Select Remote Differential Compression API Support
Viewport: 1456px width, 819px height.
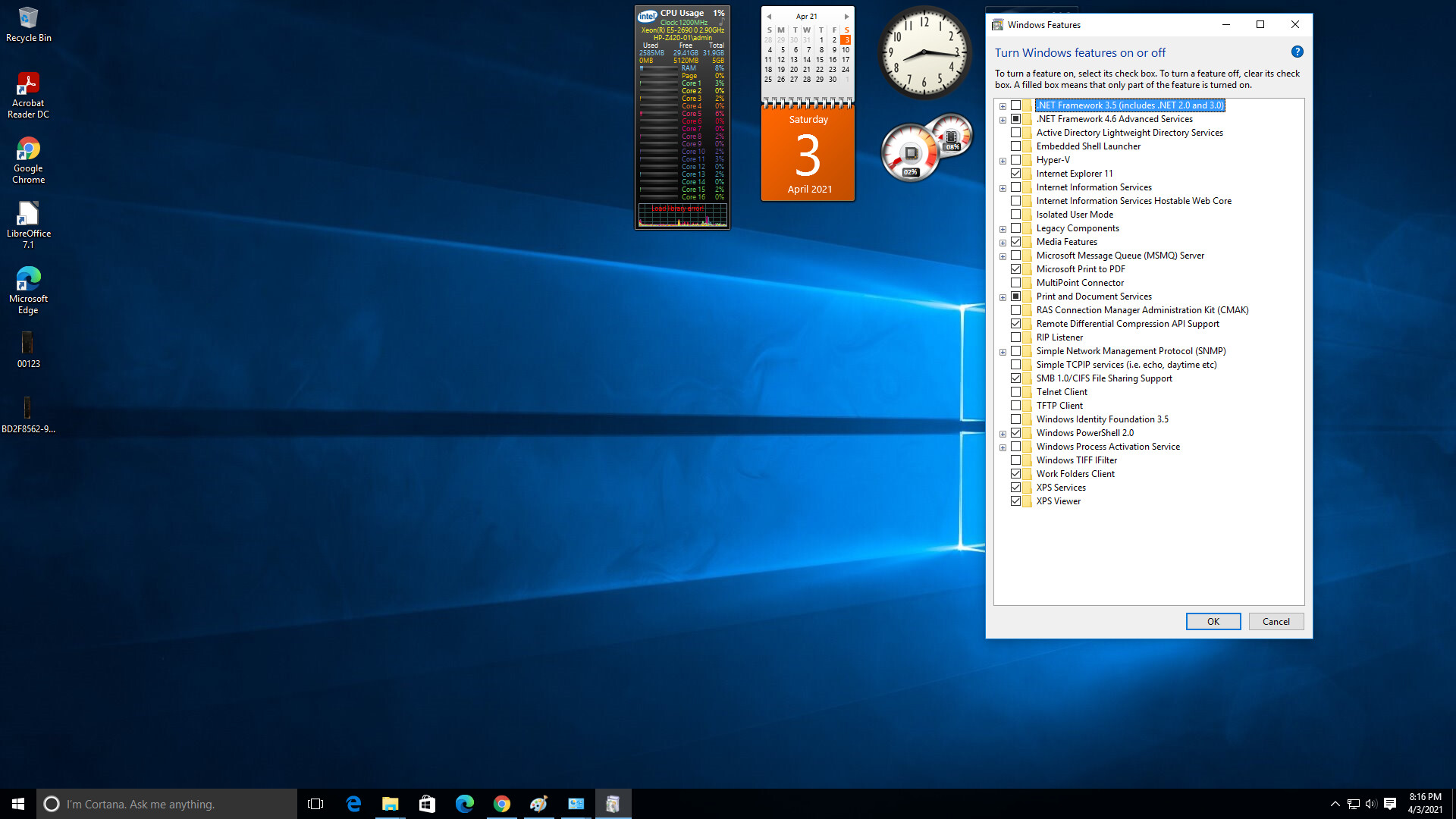click(1128, 324)
